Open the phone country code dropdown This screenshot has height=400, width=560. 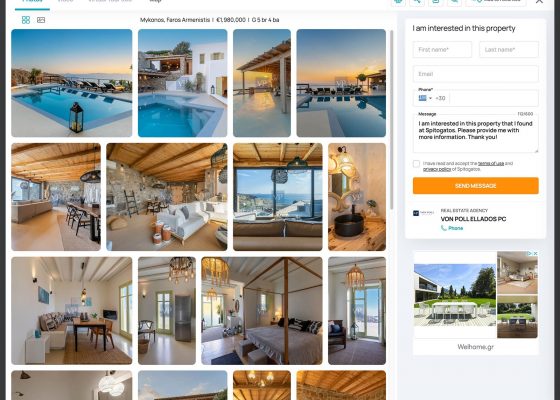(x=430, y=98)
